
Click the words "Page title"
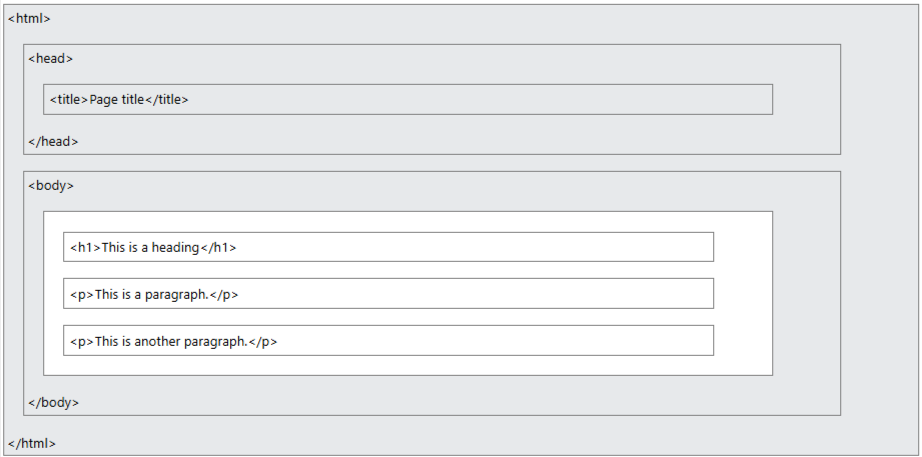click(117, 100)
